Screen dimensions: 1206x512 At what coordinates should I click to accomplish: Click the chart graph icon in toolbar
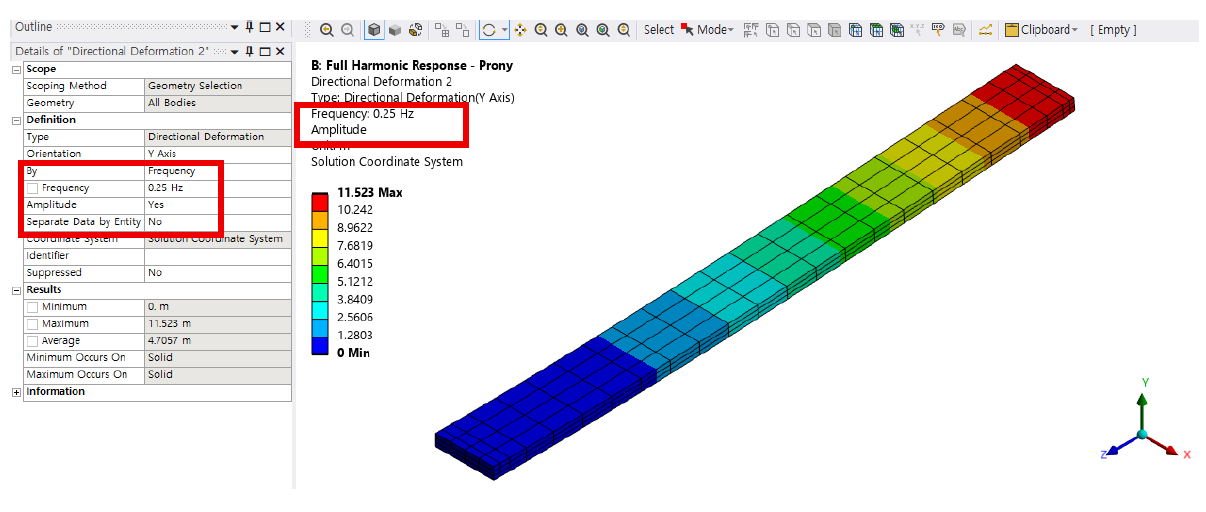985,30
